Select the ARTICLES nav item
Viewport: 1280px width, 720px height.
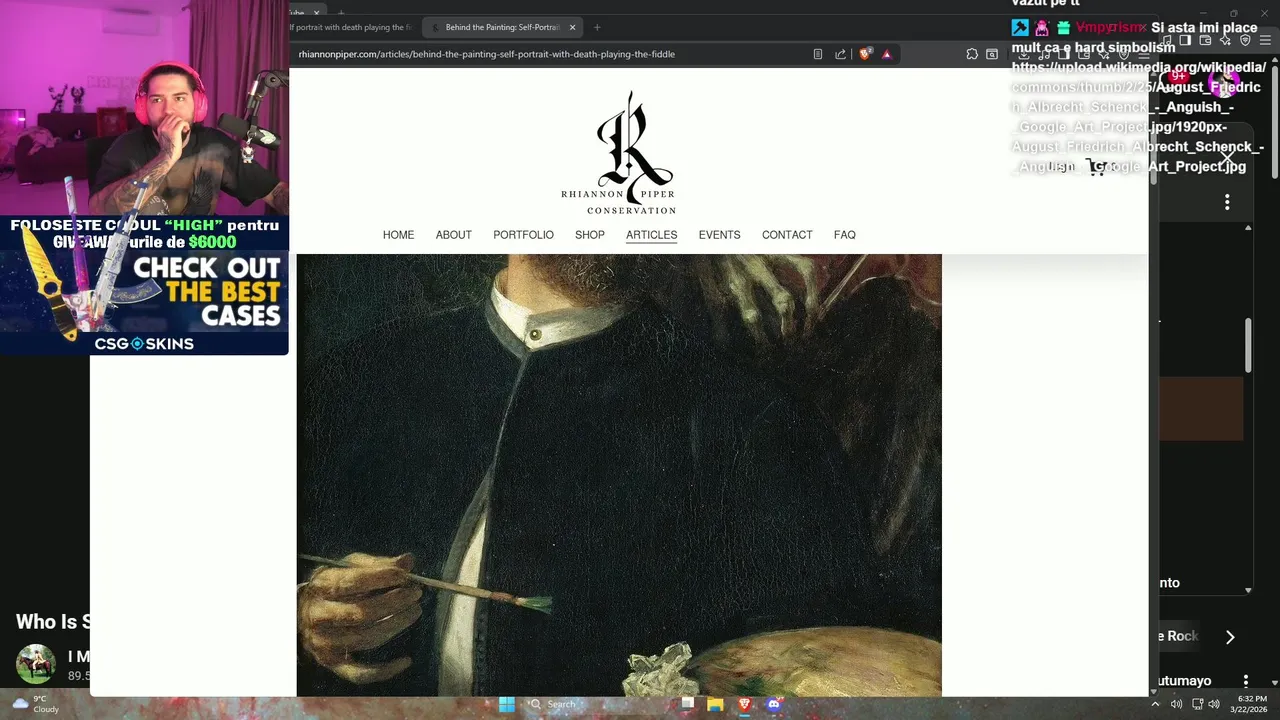(651, 235)
